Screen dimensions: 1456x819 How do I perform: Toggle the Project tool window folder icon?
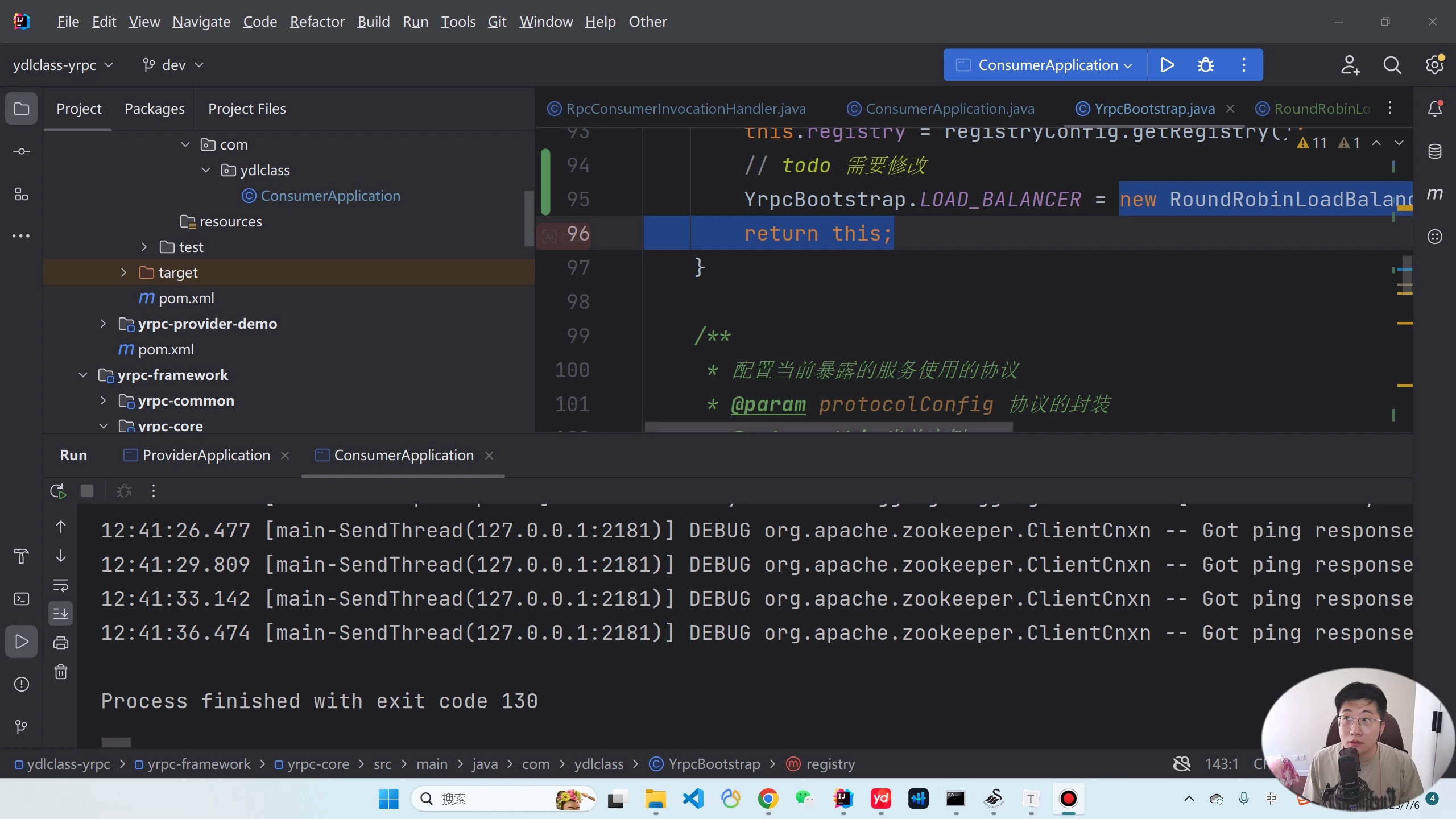22,108
